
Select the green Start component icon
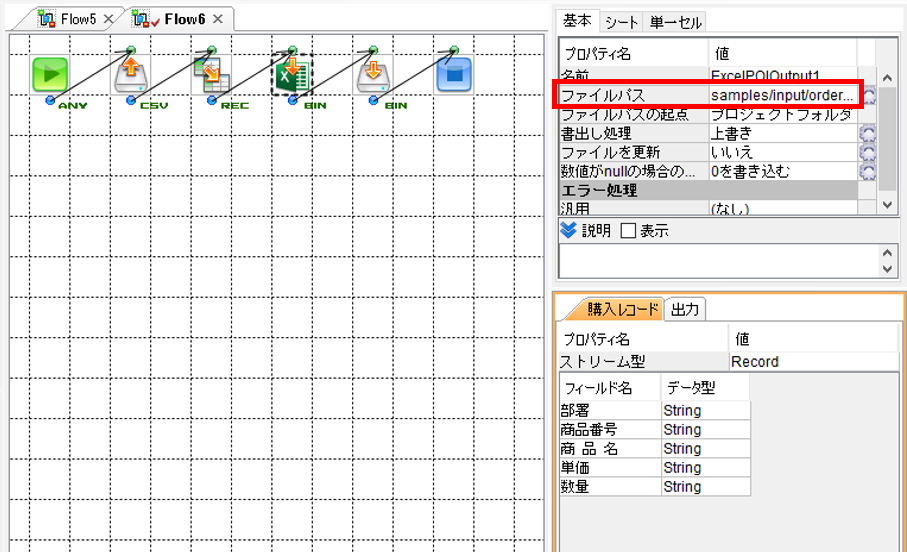pos(50,75)
